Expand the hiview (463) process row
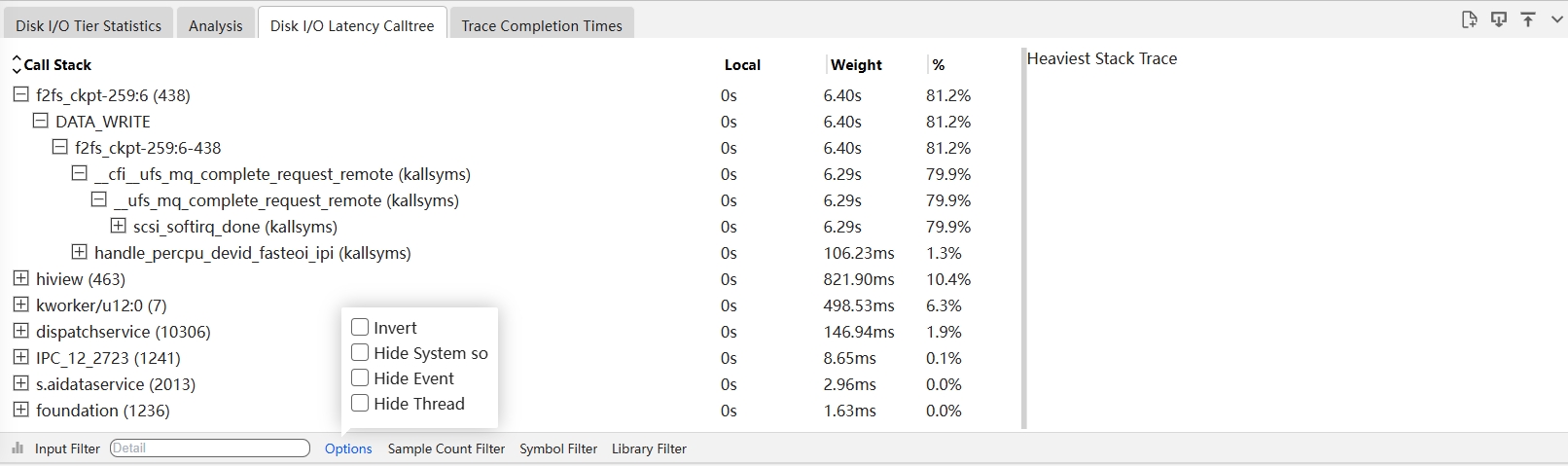This screenshot has width=1568, height=466. point(21,279)
